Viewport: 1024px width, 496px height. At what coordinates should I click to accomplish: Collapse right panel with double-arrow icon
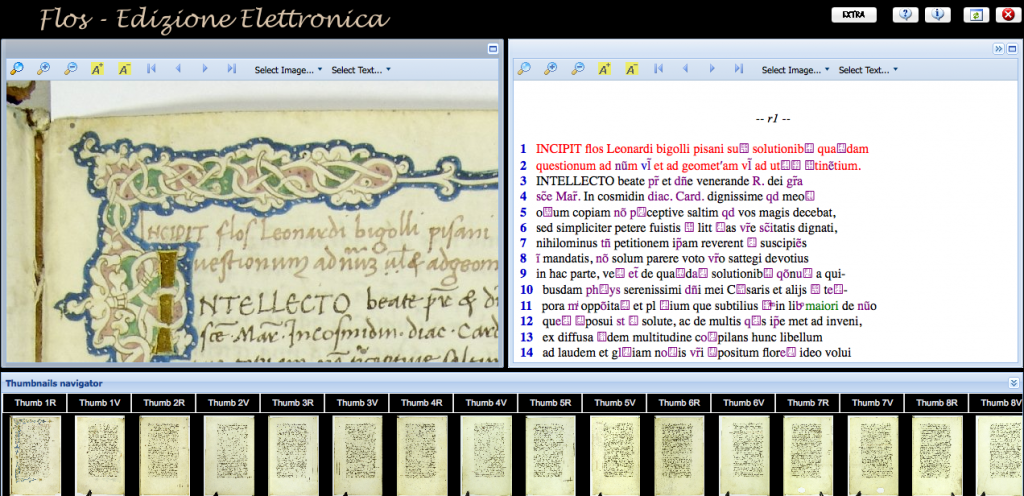pos(999,48)
